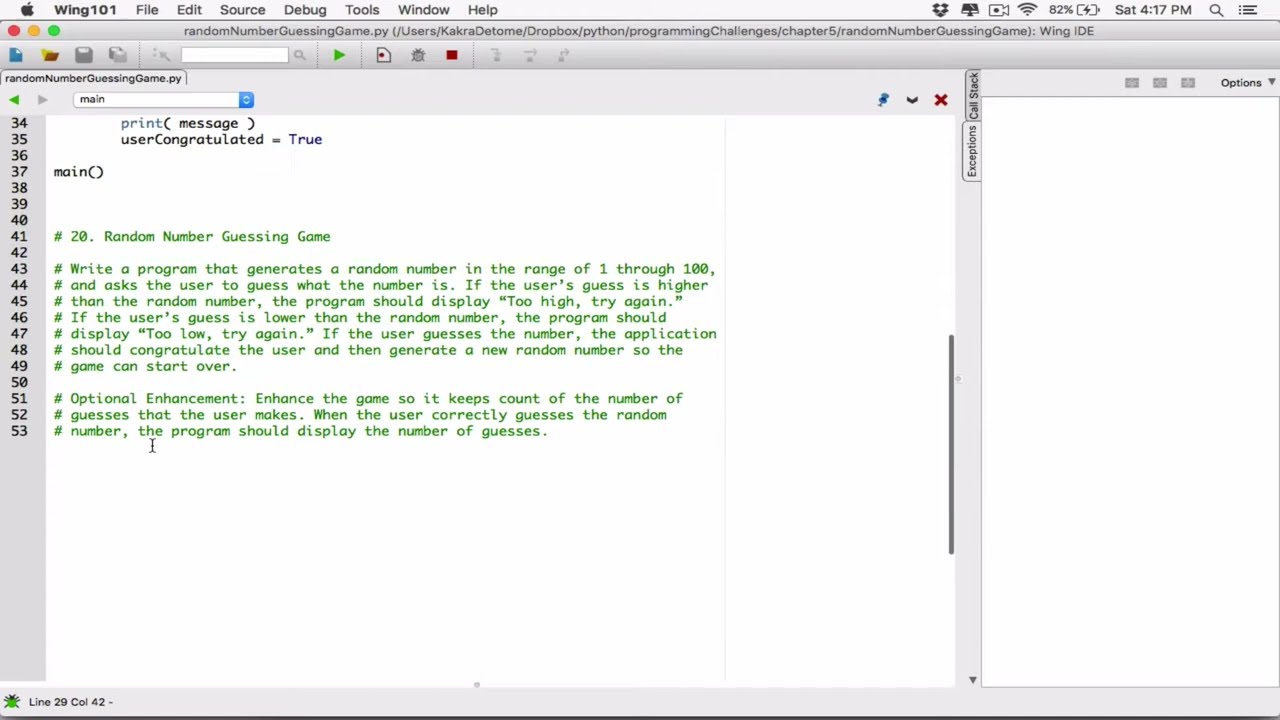Viewport: 1280px width, 720px height.
Task: Open the editor options chevron menu
Action: click(x=912, y=100)
